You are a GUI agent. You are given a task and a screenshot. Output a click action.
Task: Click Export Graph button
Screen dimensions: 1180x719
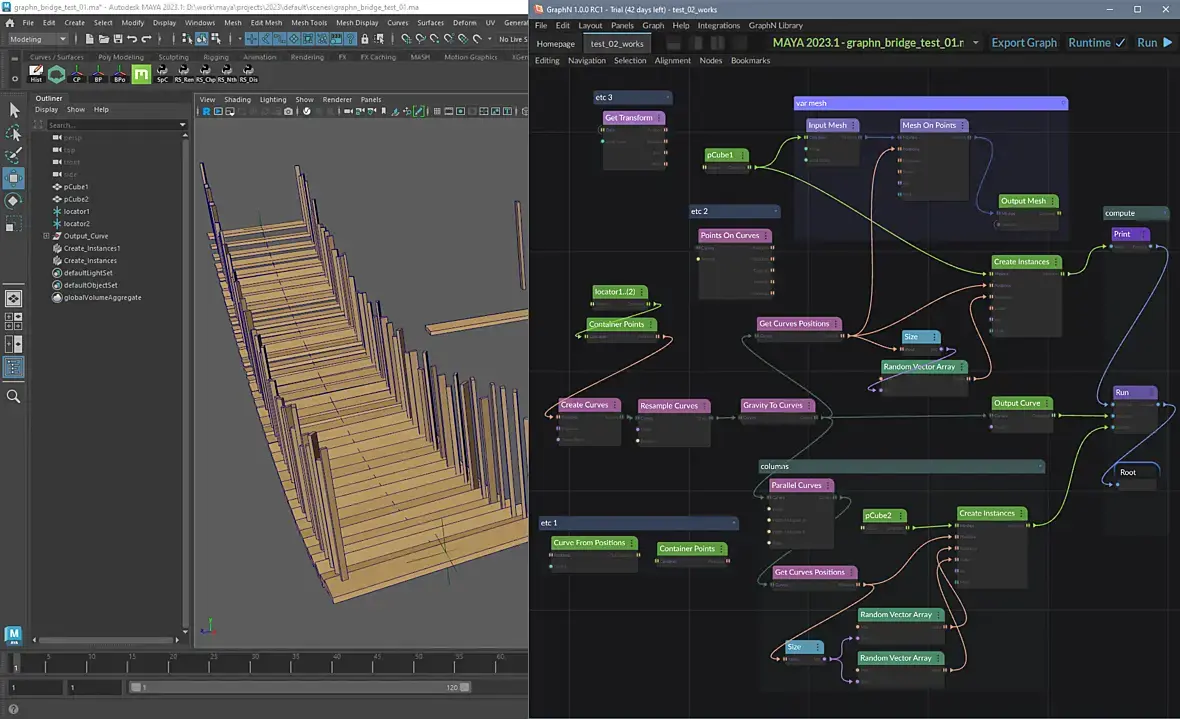pyautogui.click(x=1023, y=43)
